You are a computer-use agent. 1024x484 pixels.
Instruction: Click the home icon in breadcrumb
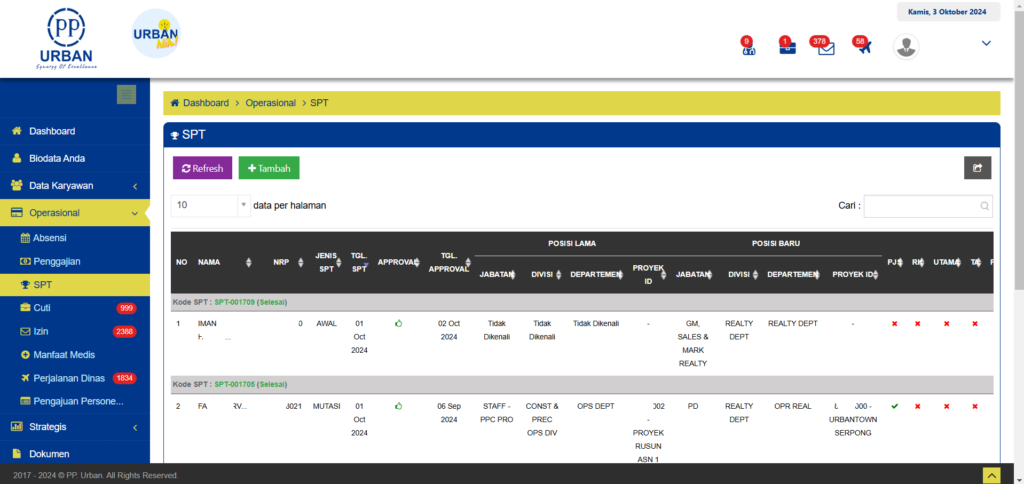click(x=175, y=103)
